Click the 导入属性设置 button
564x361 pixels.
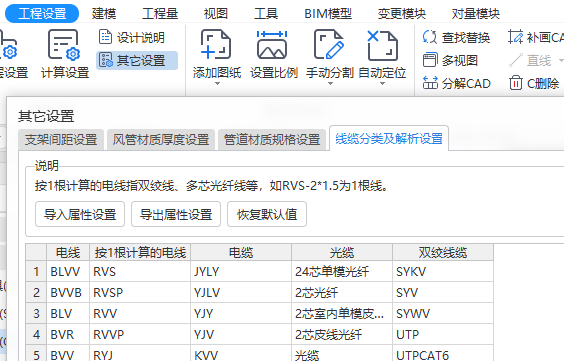[80, 215]
